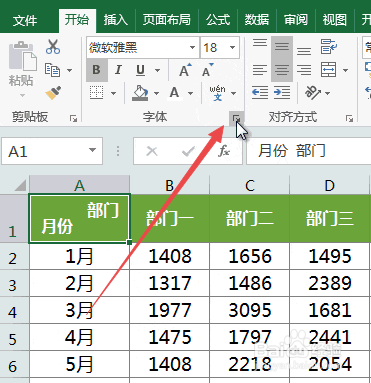Toggle Italic formatting

[x=118, y=70]
